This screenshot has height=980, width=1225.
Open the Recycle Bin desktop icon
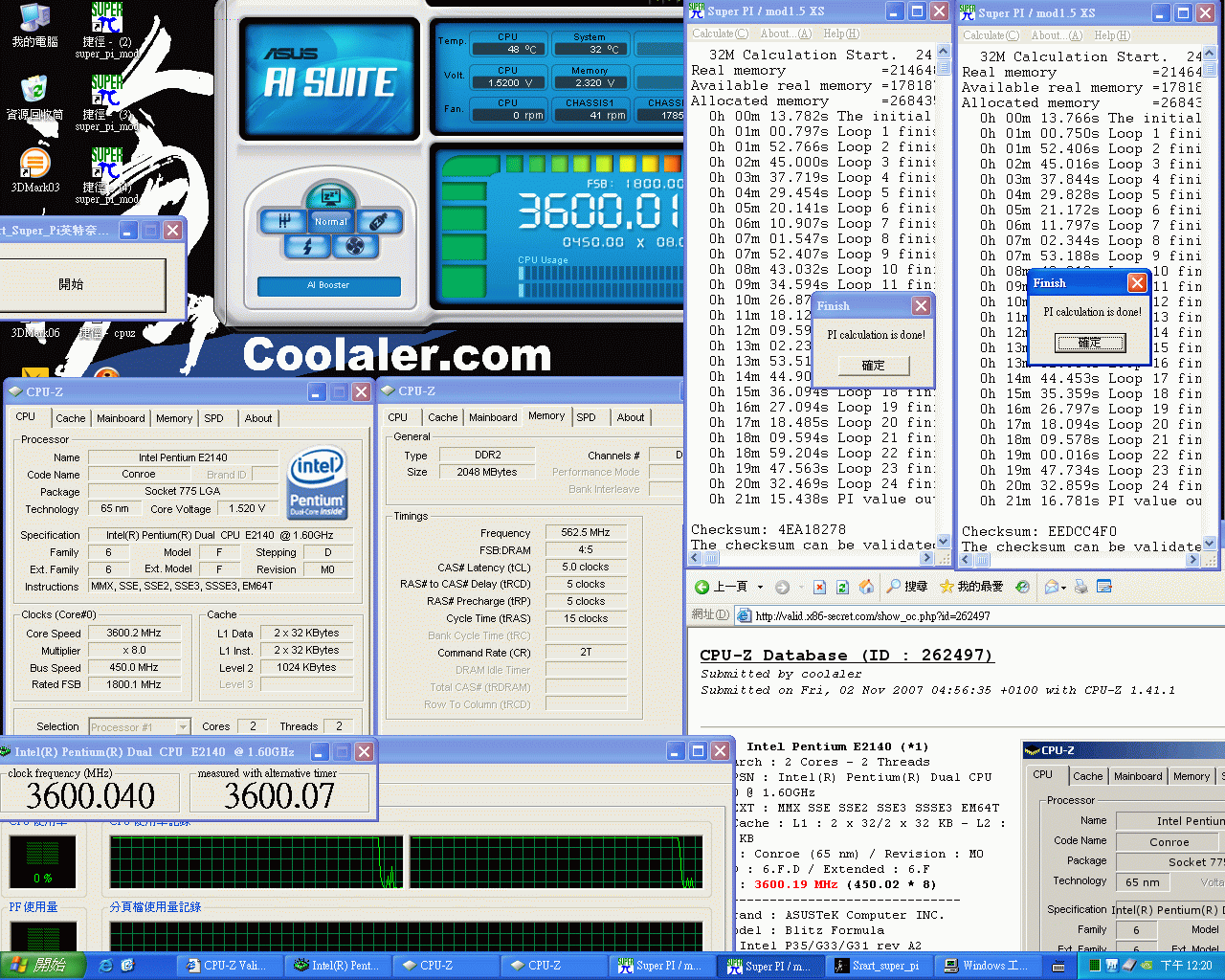35,98
